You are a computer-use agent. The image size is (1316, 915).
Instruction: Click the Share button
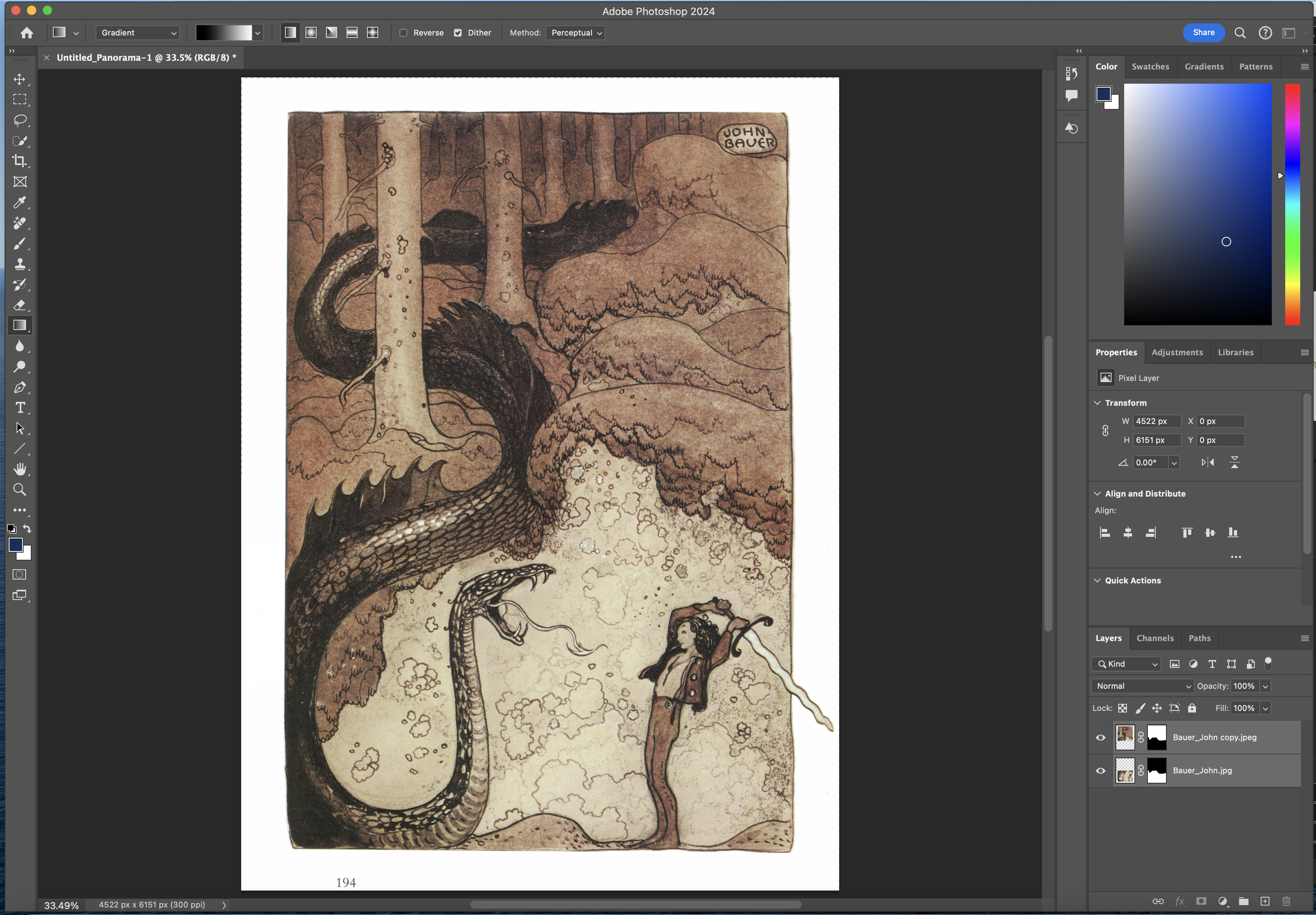click(1204, 33)
